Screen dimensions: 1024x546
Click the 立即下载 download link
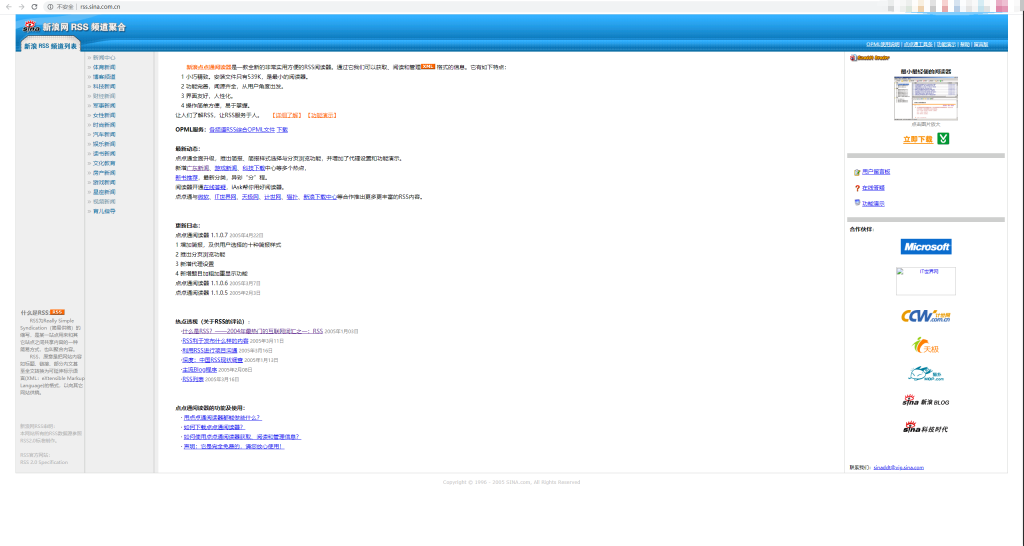click(x=917, y=139)
